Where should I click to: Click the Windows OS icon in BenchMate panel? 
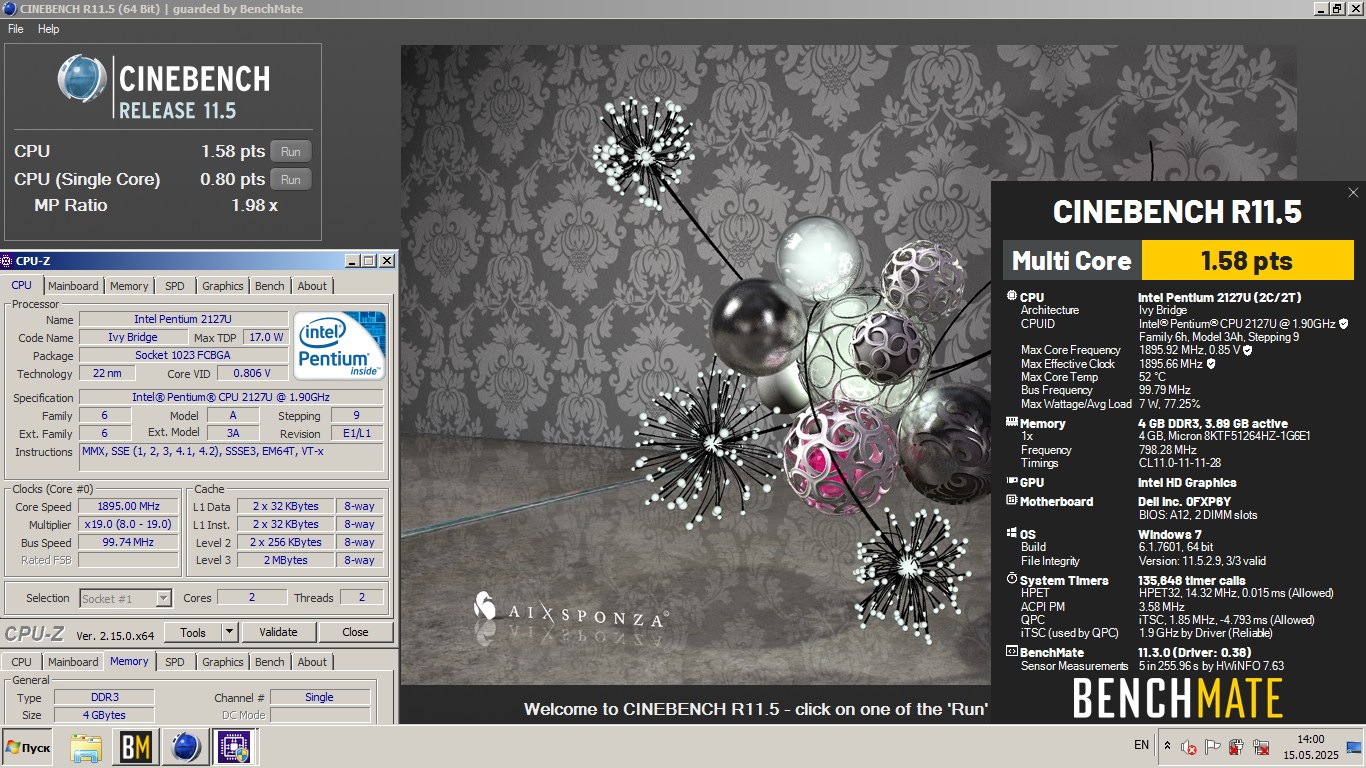click(1011, 534)
